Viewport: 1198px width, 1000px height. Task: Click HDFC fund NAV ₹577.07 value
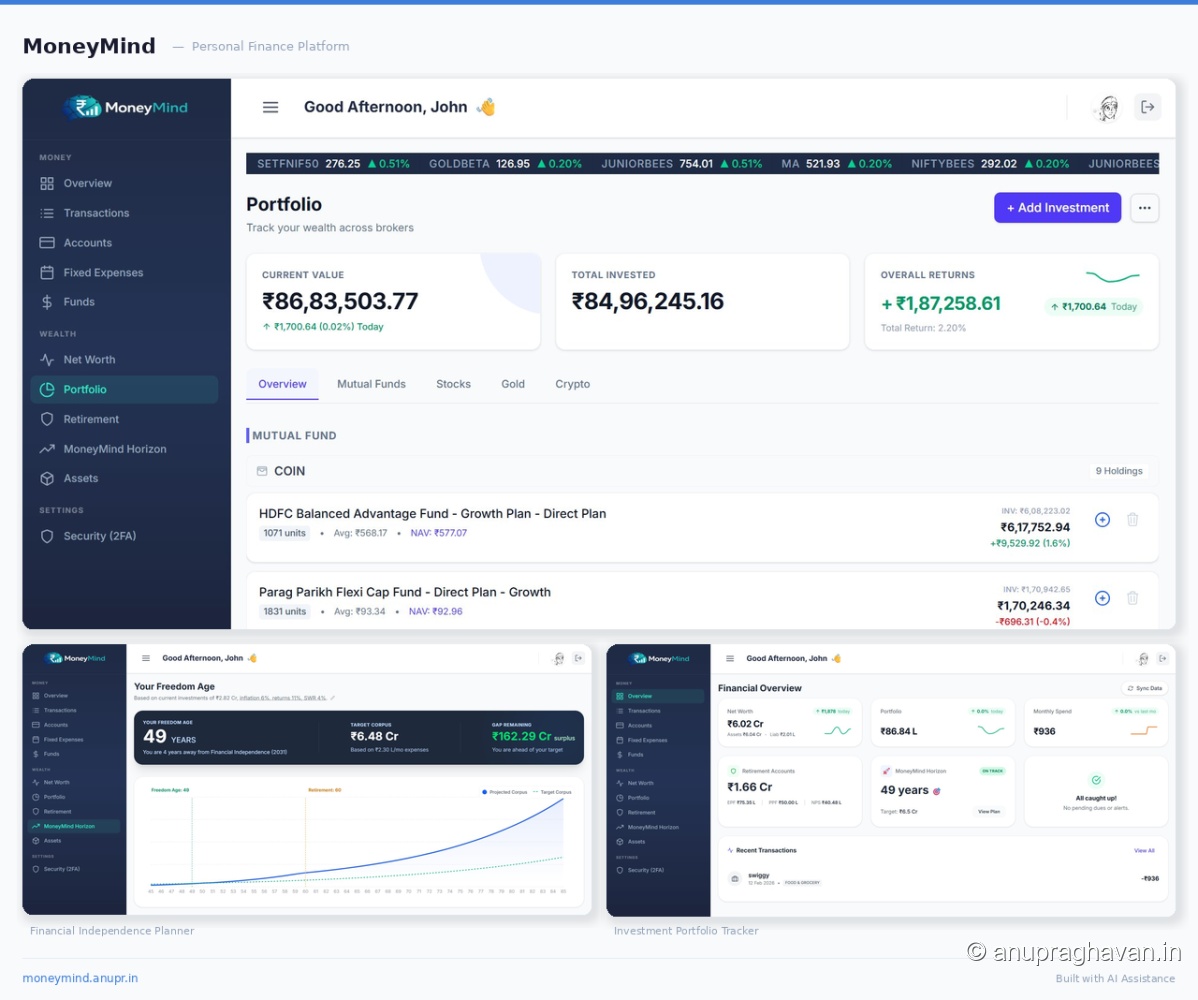(439, 533)
